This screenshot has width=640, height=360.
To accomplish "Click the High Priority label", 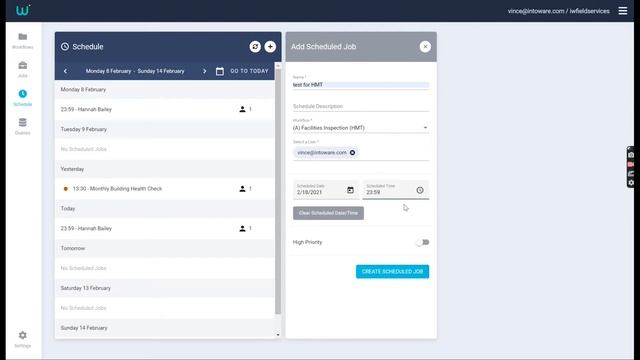I will click(x=307, y=242).
